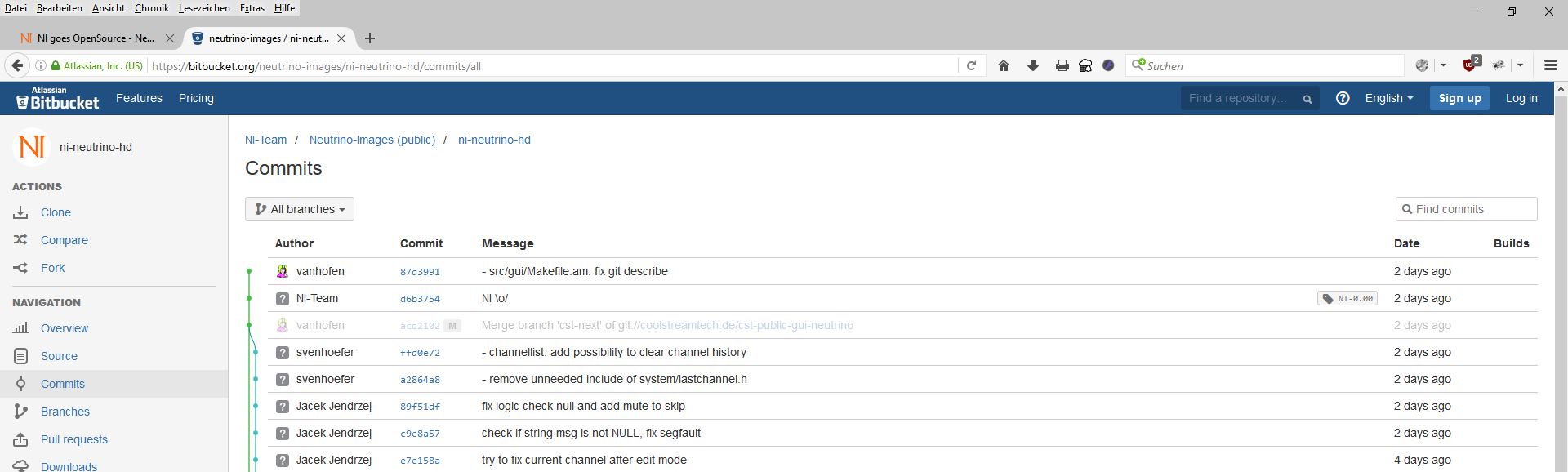Click the Compare shuffle icon
The image size is (1568, 472).
(20, 240)
